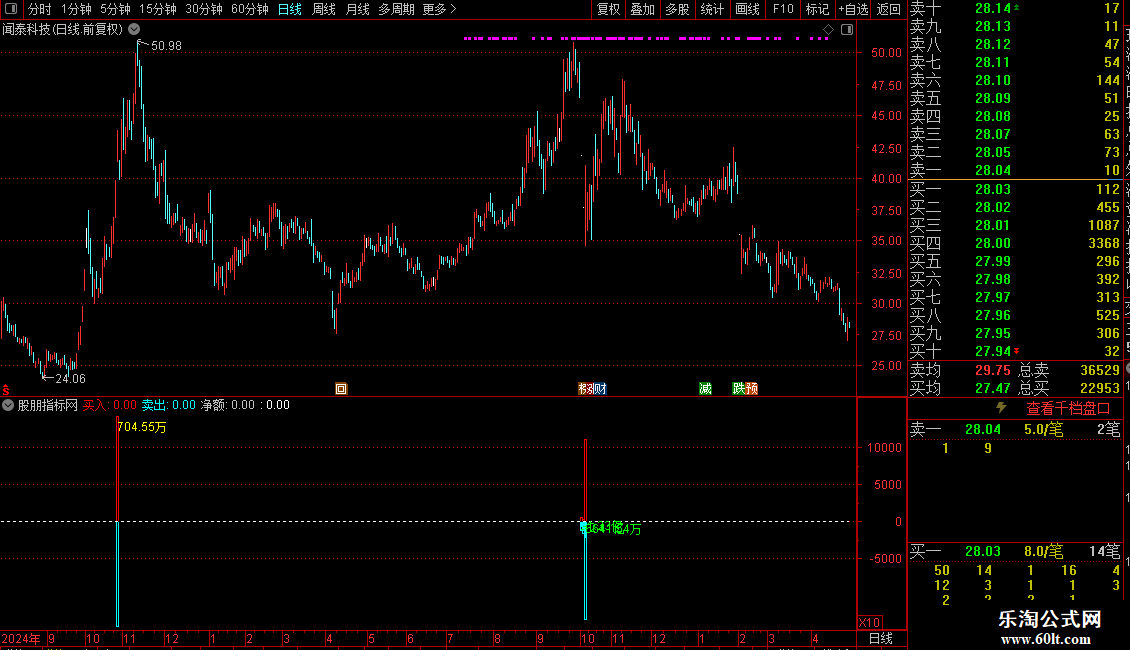The image size is (1130, 650).
Task: Click 买四 volume 3368
Action: (1104, 244)
